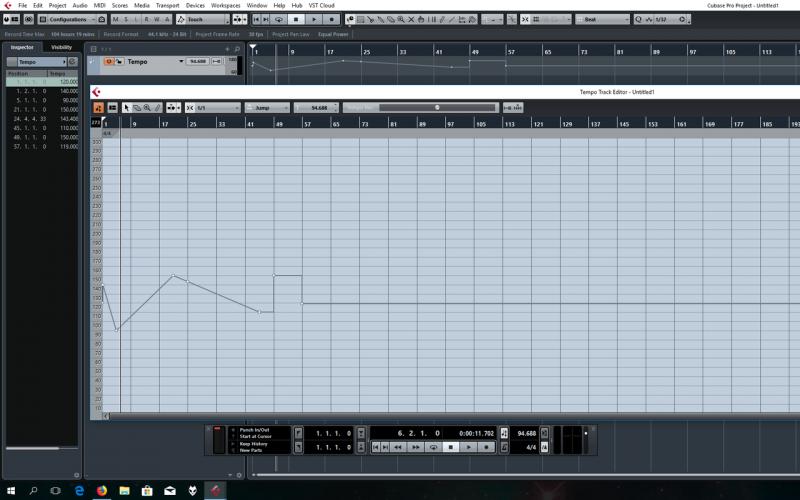This screenshot has height=500, width=800.
Task: Select the Draw pencil tool in Tempo Editor
Action: coord(157,108)
